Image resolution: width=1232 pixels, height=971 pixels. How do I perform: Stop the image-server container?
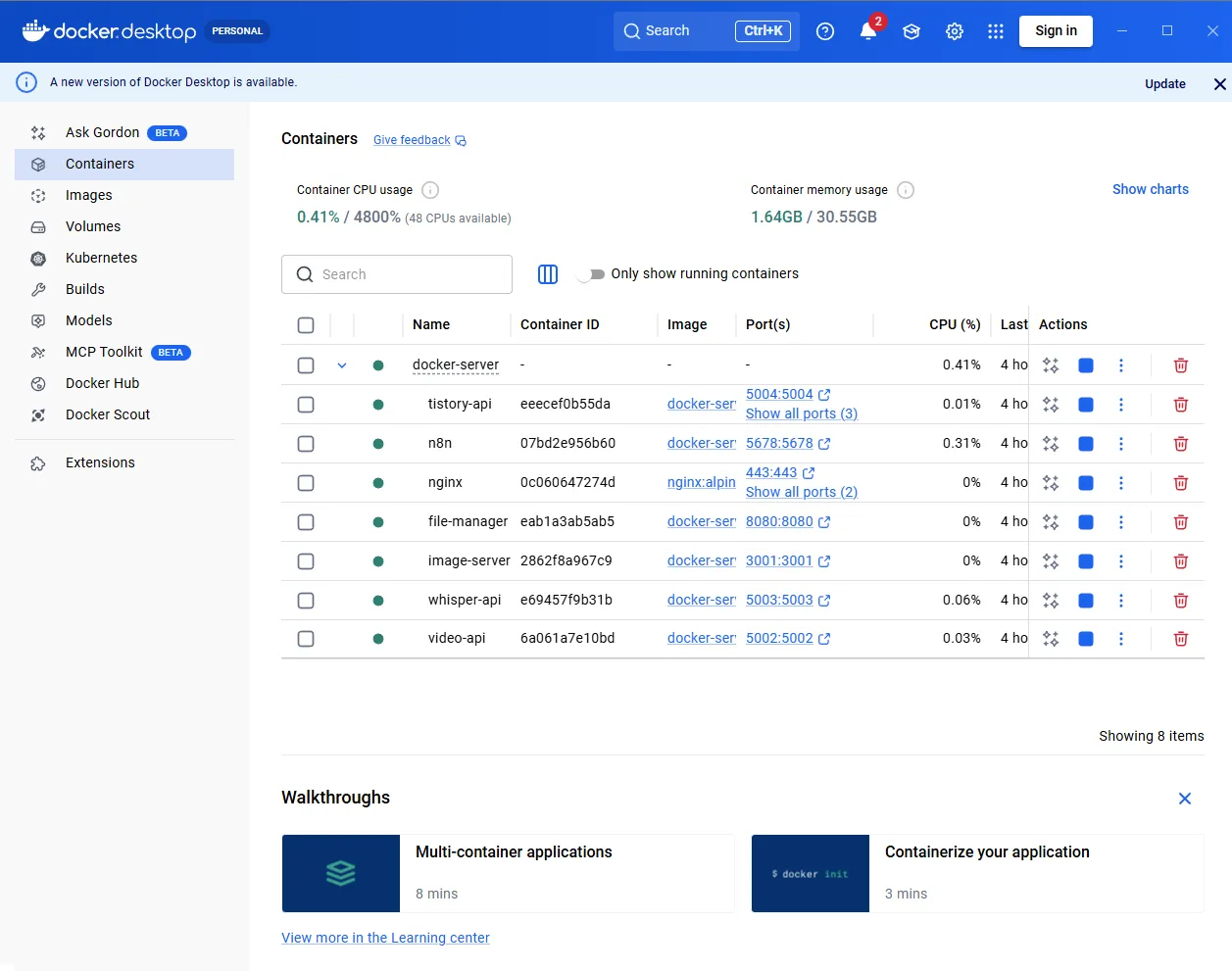click(1086, 561)
